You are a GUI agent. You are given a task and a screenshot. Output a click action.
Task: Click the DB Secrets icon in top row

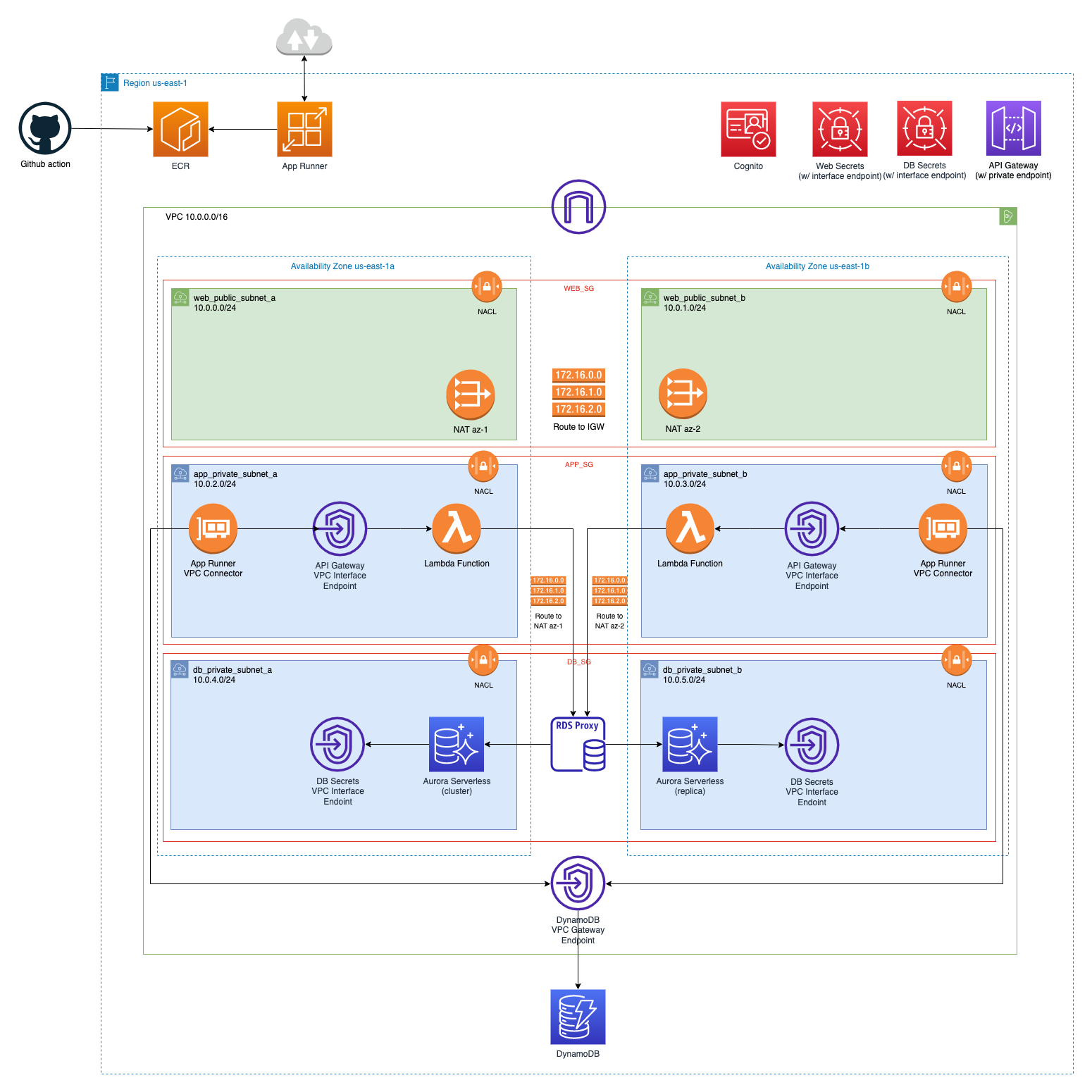pyautogui.click(x=924, y=128)
